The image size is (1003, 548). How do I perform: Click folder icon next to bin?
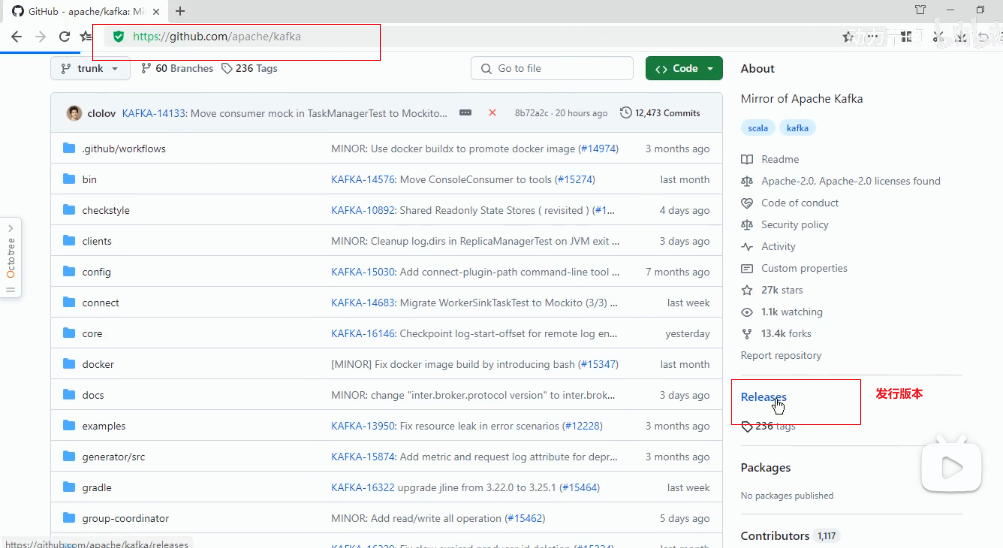[69, 179]
